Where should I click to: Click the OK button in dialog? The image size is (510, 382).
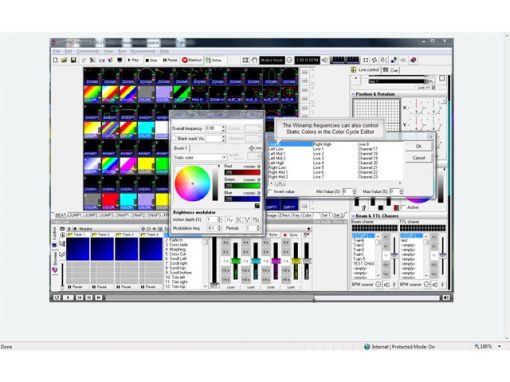[x=419, y=146]
